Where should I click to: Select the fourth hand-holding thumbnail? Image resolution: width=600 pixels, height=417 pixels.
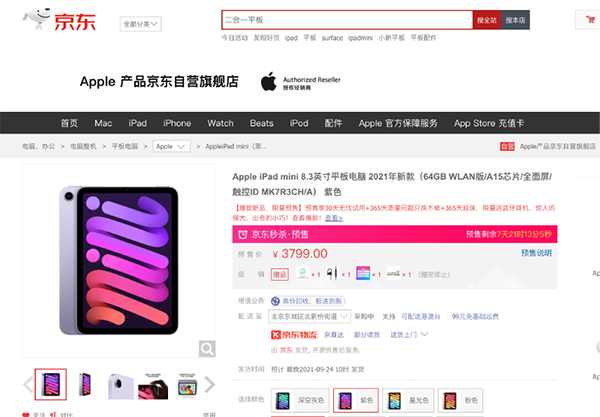153,386
